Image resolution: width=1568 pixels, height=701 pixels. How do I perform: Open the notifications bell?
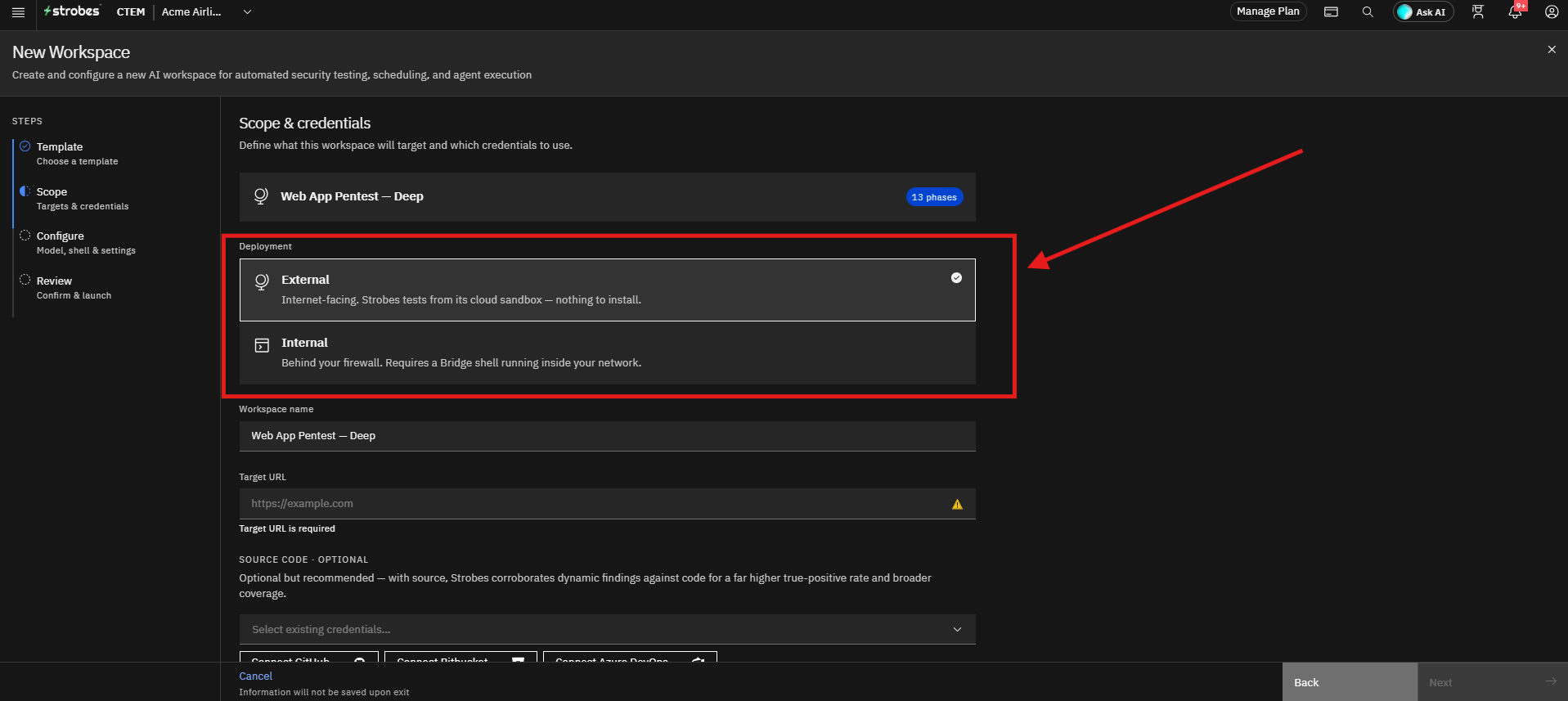1515,12
